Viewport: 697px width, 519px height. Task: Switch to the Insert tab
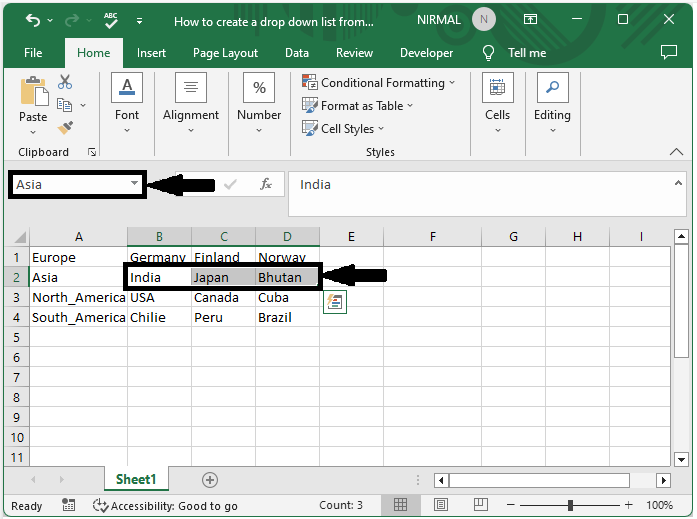click(151, 53)
